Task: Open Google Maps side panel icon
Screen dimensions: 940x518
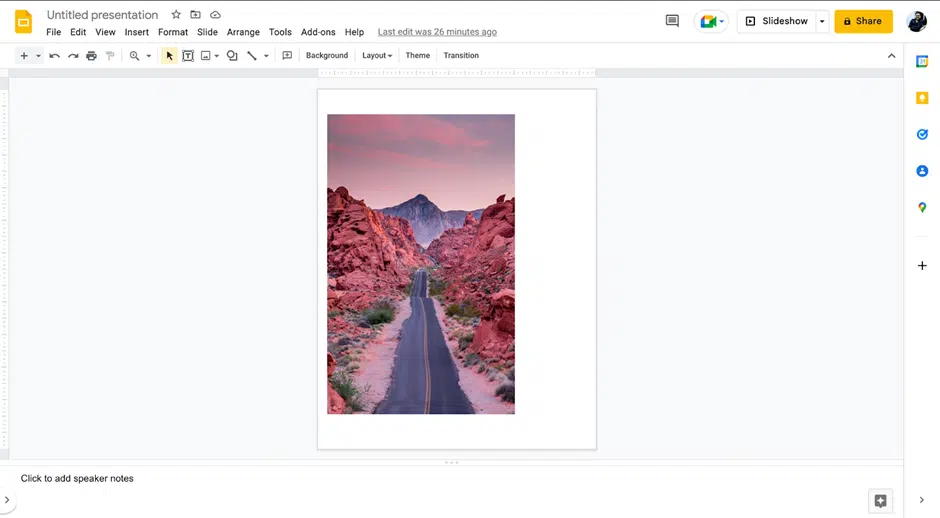Action: [x=922, y=208]
